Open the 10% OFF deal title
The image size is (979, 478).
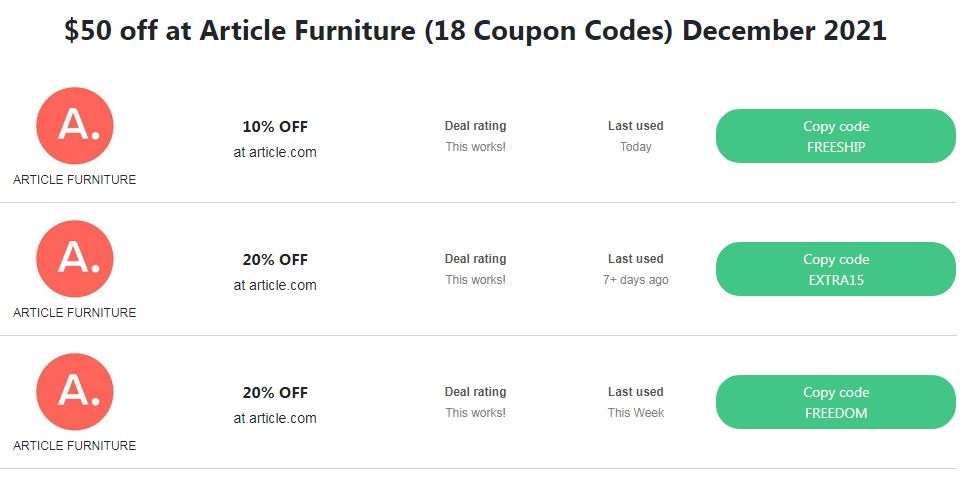(275, 127)
